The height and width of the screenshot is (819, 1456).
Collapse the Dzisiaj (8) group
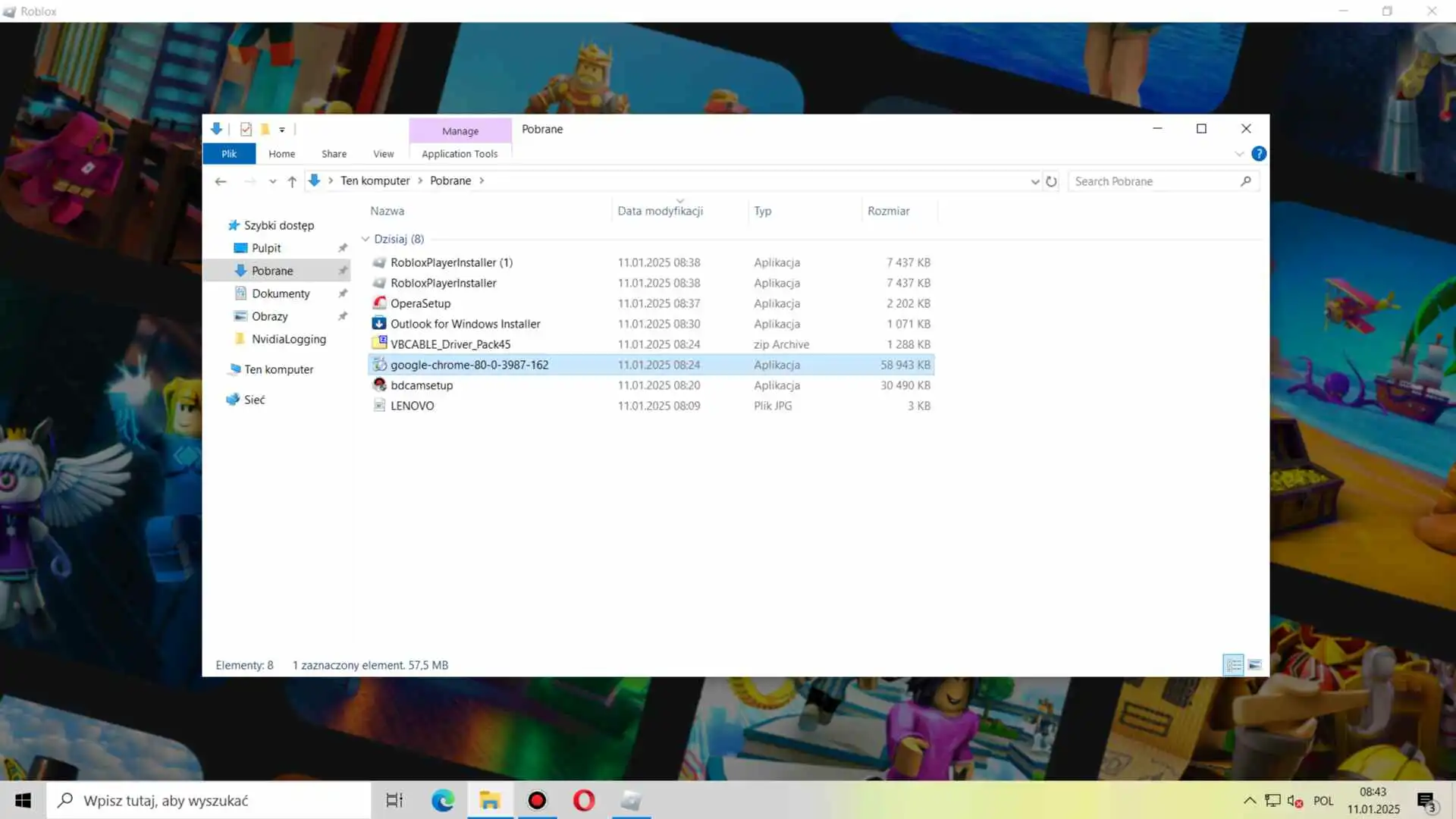[366, 239]
